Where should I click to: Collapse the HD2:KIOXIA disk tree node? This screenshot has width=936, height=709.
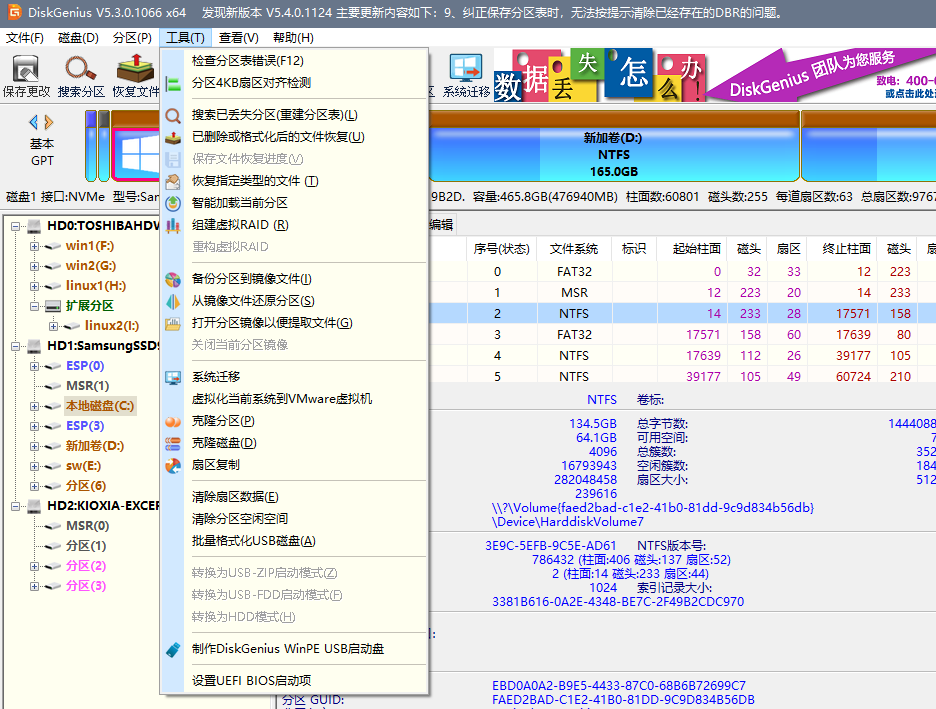16,506
